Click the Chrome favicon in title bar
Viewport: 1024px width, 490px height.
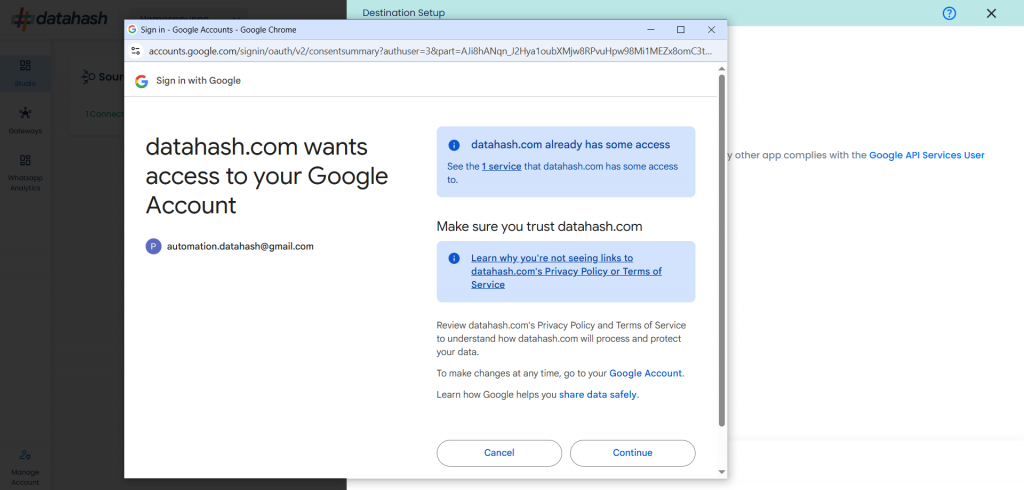pyautogui.click(x=132, y=29)
